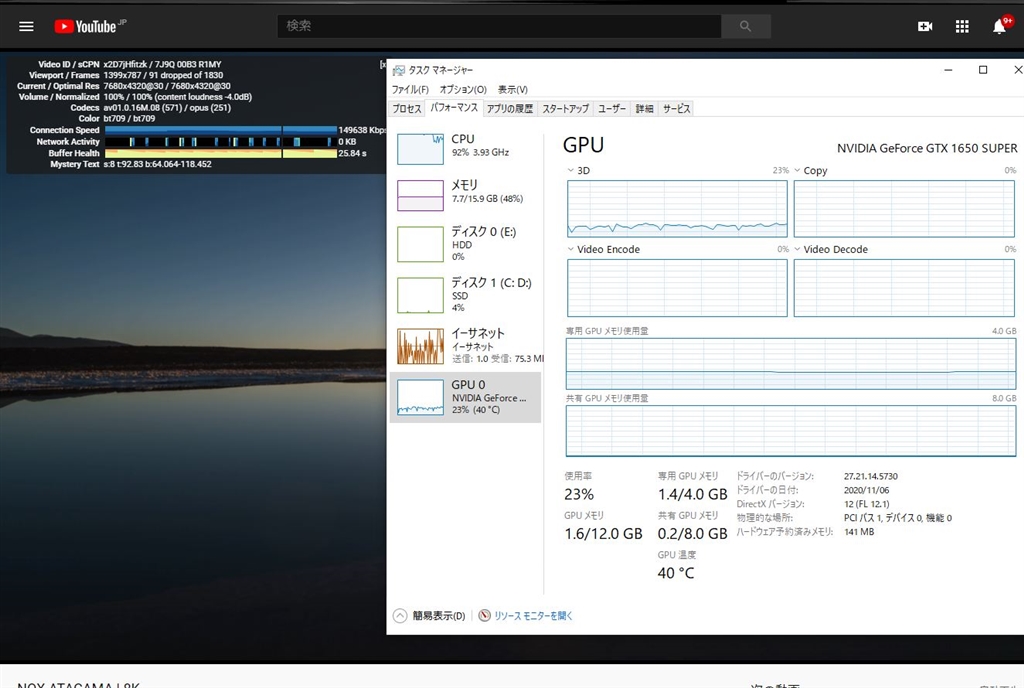Click the 共有 GPU メモリ使用量 graph
Image resolution: width=1024 pixels, height=688 pixels.
point(791,431)
